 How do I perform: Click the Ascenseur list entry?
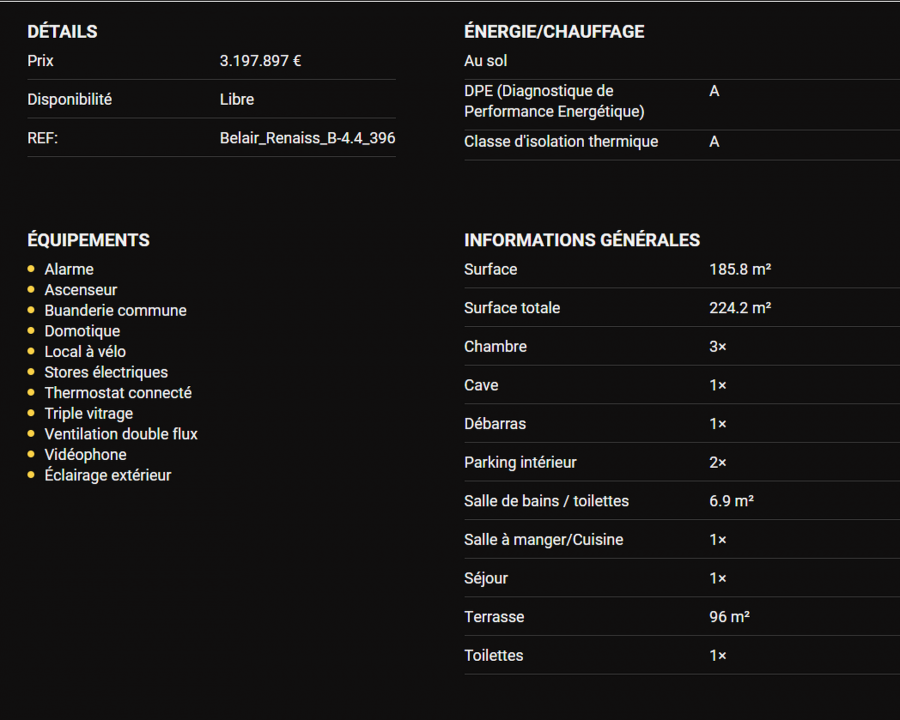81,290
